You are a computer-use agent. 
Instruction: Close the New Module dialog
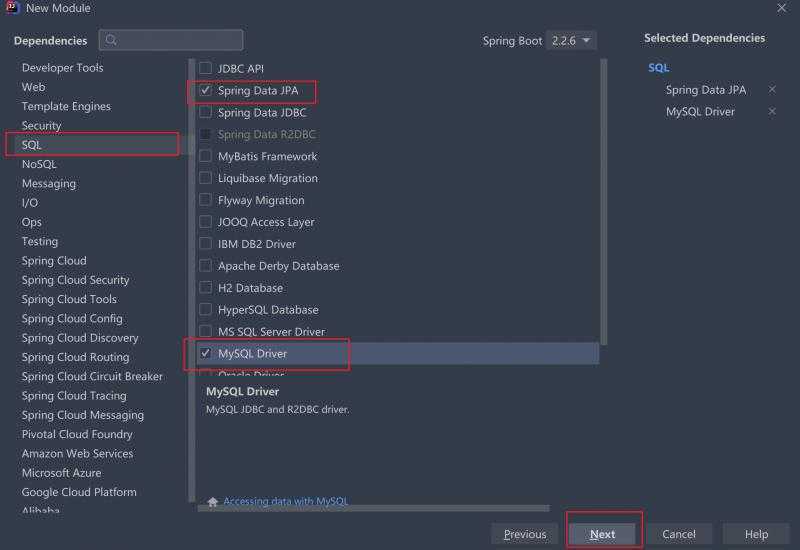tap(781, 8)
